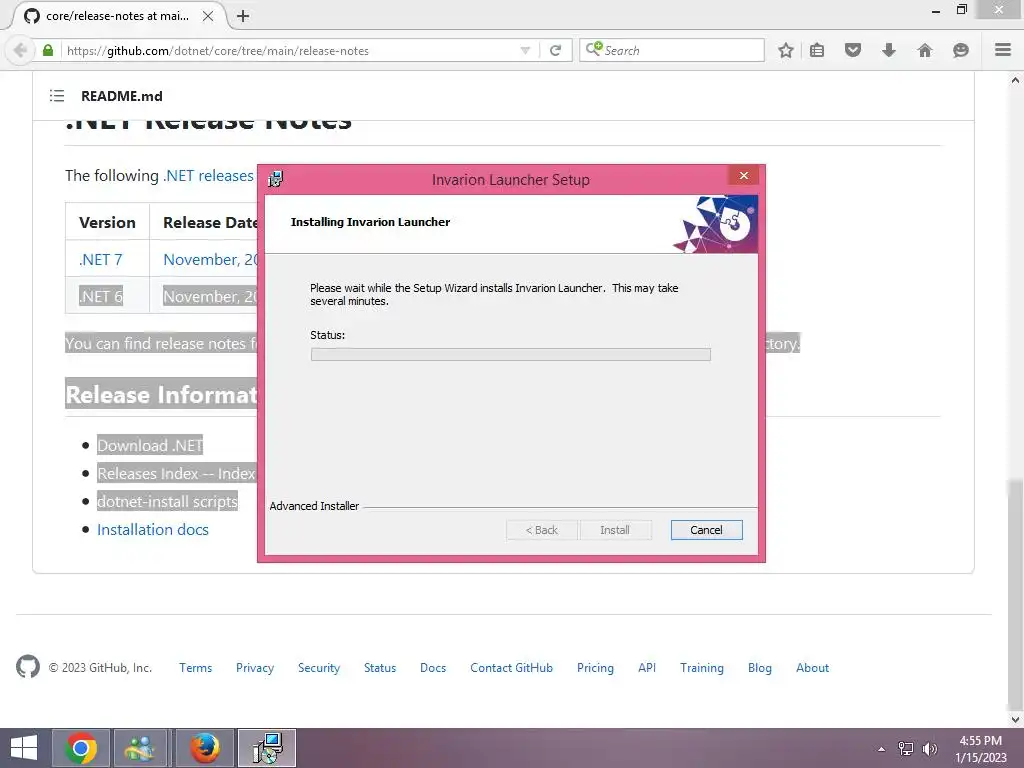Click the disabled Back button
Viewport: 1024px width, 768px height.
click(542, 530)
